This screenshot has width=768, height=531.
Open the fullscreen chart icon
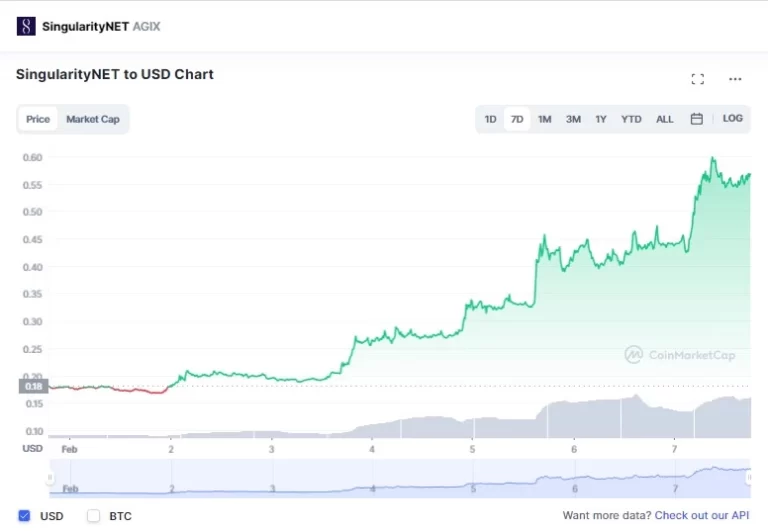(697, 79)
